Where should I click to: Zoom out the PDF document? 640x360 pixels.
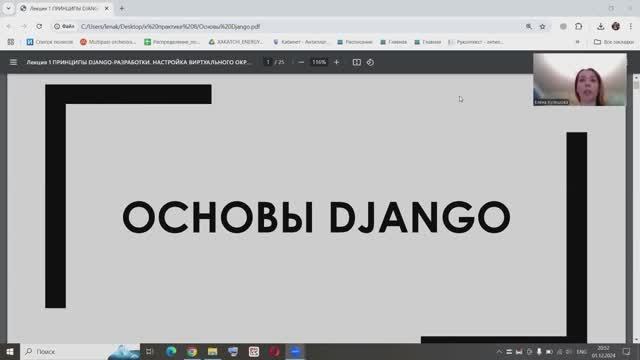click(301, 62)
